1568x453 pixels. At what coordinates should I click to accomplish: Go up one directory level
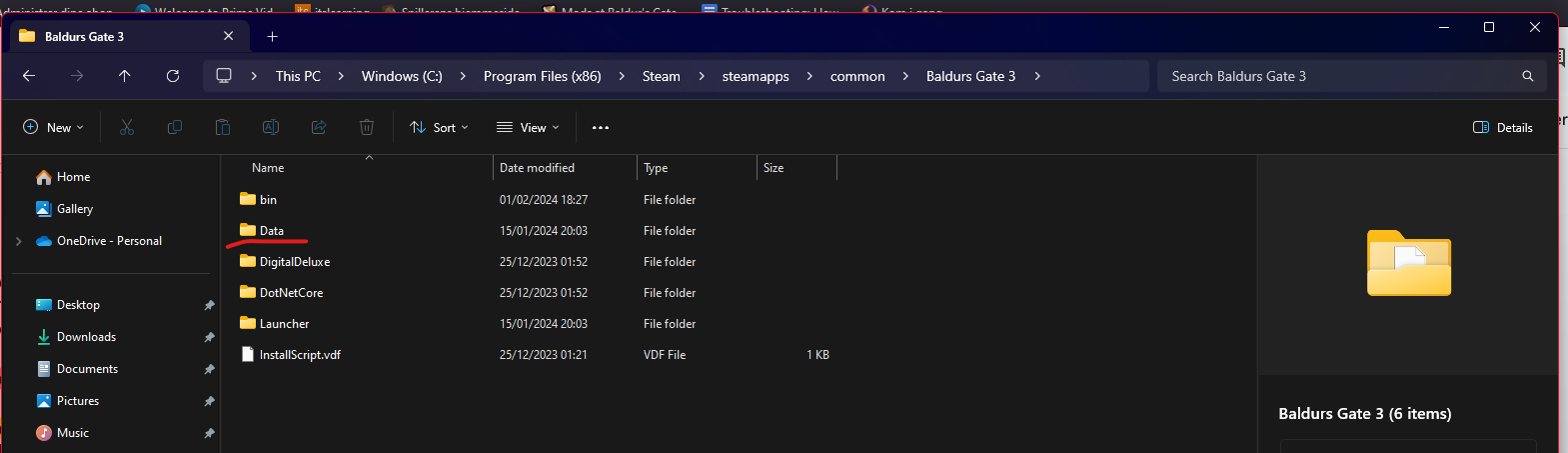pos(125,76)
